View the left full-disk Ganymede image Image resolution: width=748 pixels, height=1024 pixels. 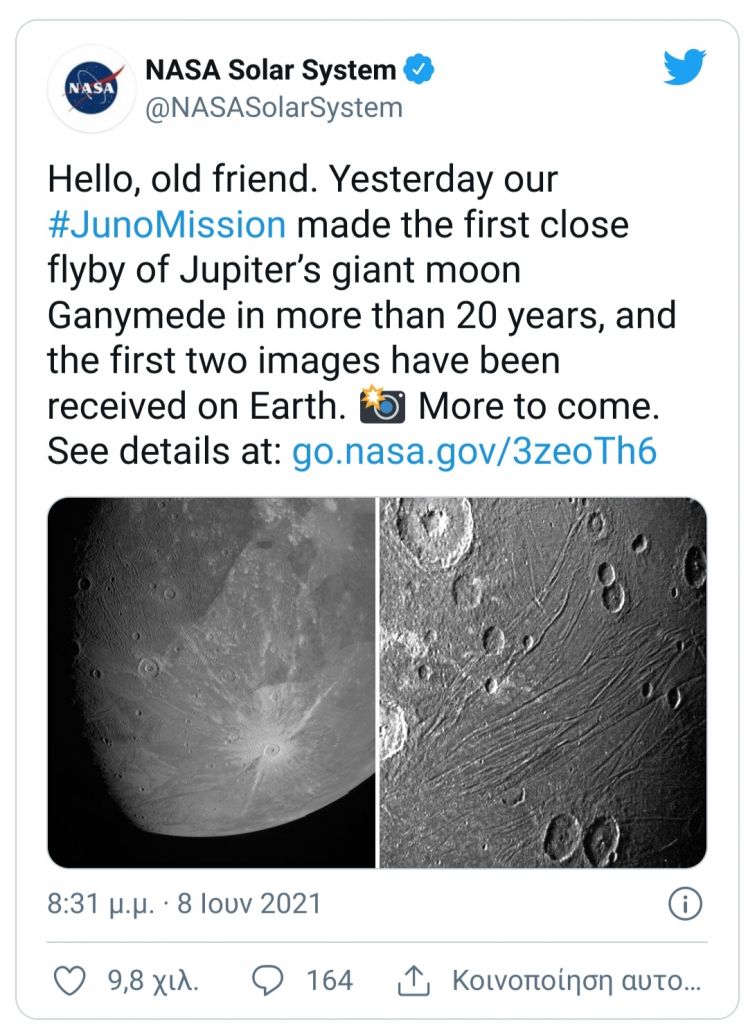[211, 682]
